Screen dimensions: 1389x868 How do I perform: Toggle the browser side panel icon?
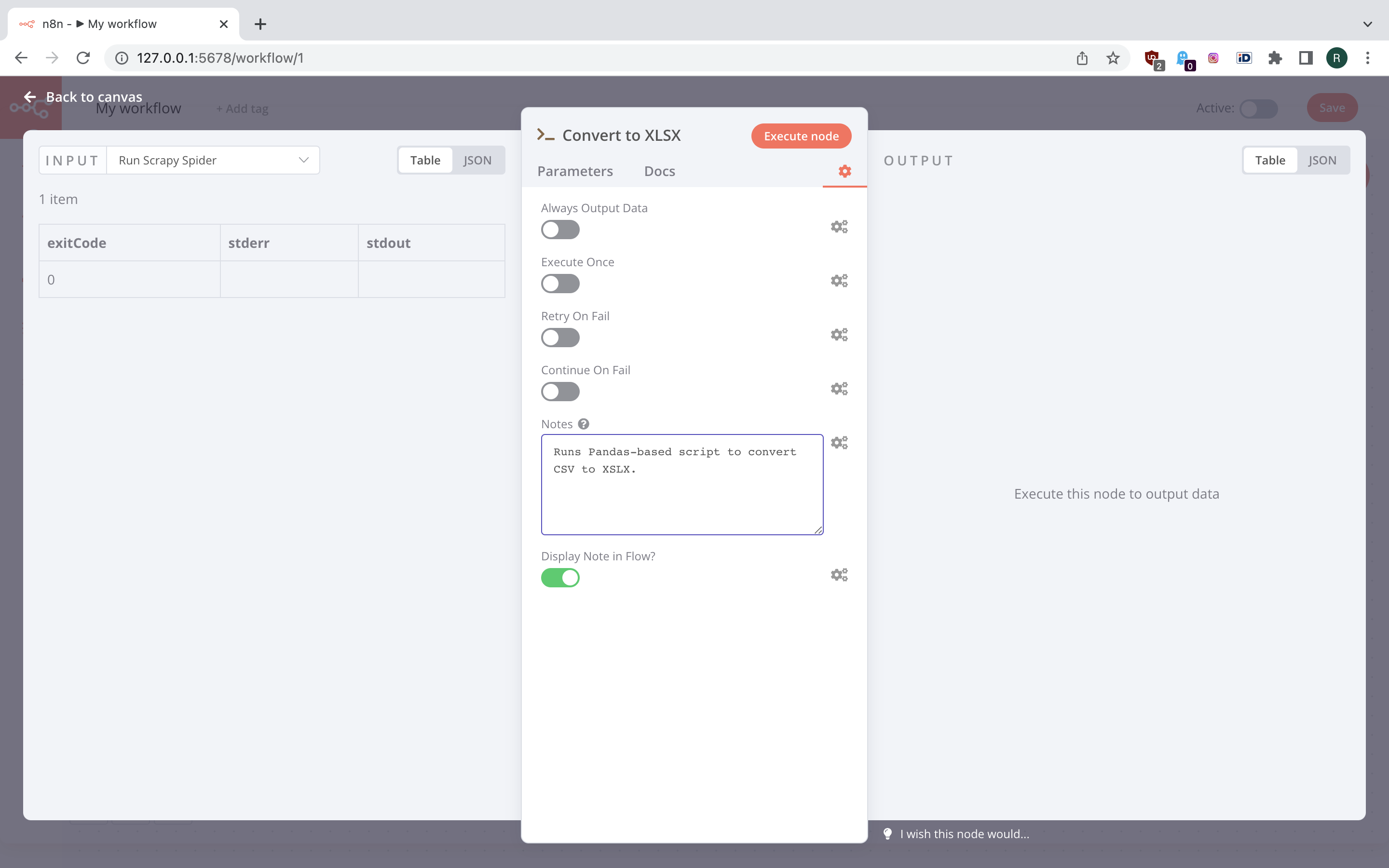click(1306, 58)
